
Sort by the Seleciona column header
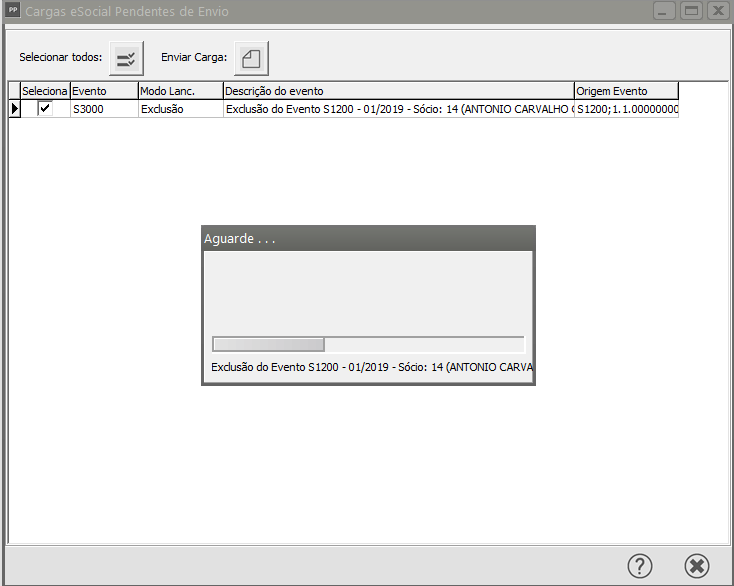click(x=45, y=91)
